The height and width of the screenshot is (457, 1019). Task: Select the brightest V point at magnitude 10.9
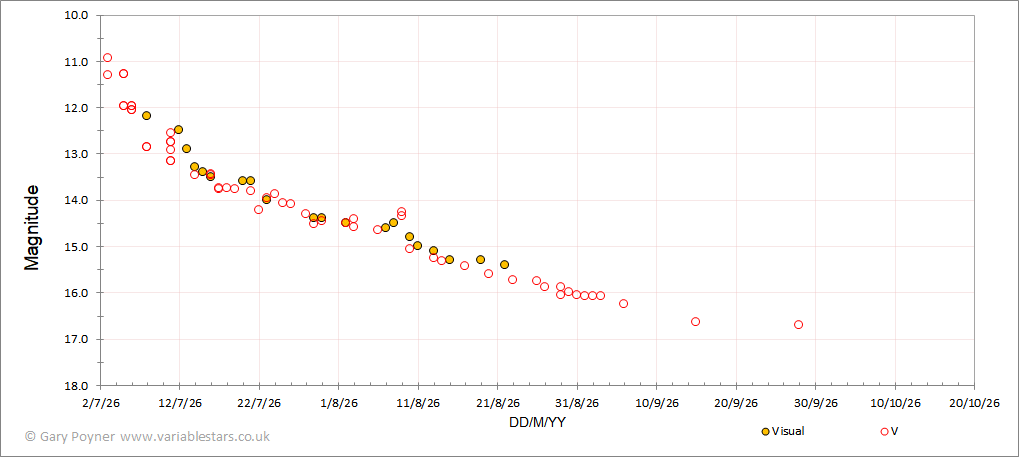[107, 58]
